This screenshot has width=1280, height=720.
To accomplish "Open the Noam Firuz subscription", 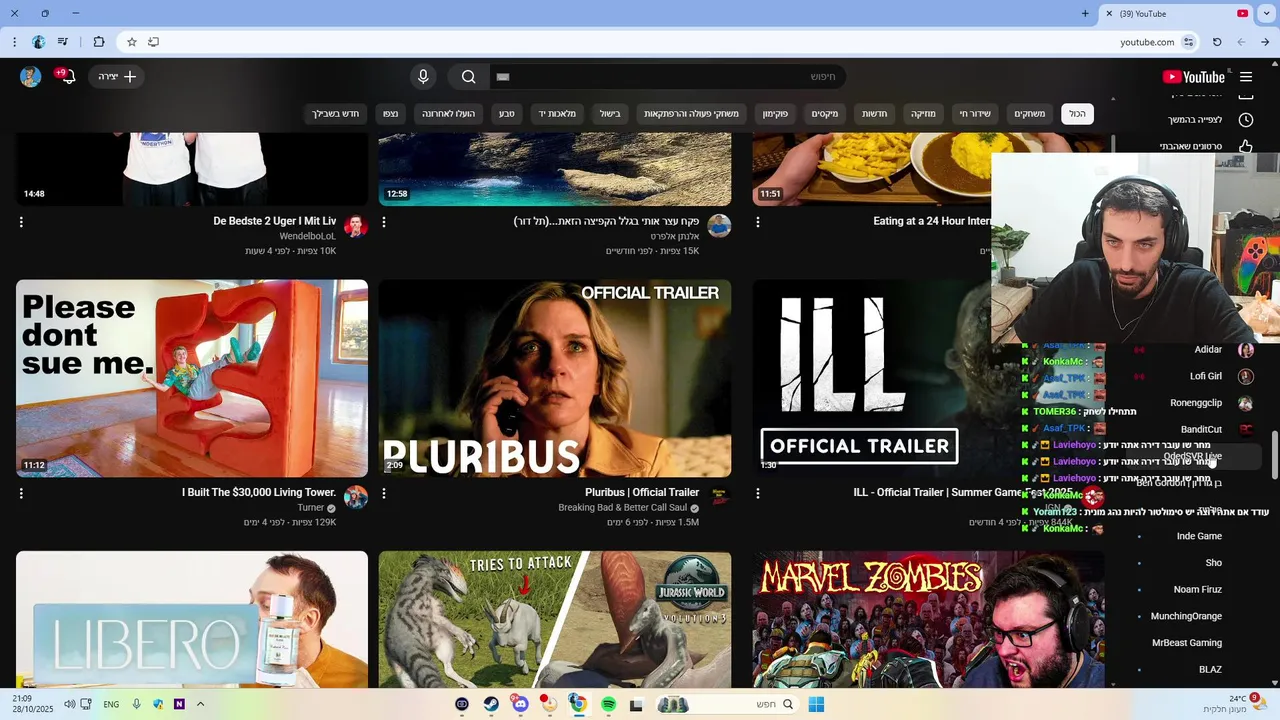I will (1195, 589).
